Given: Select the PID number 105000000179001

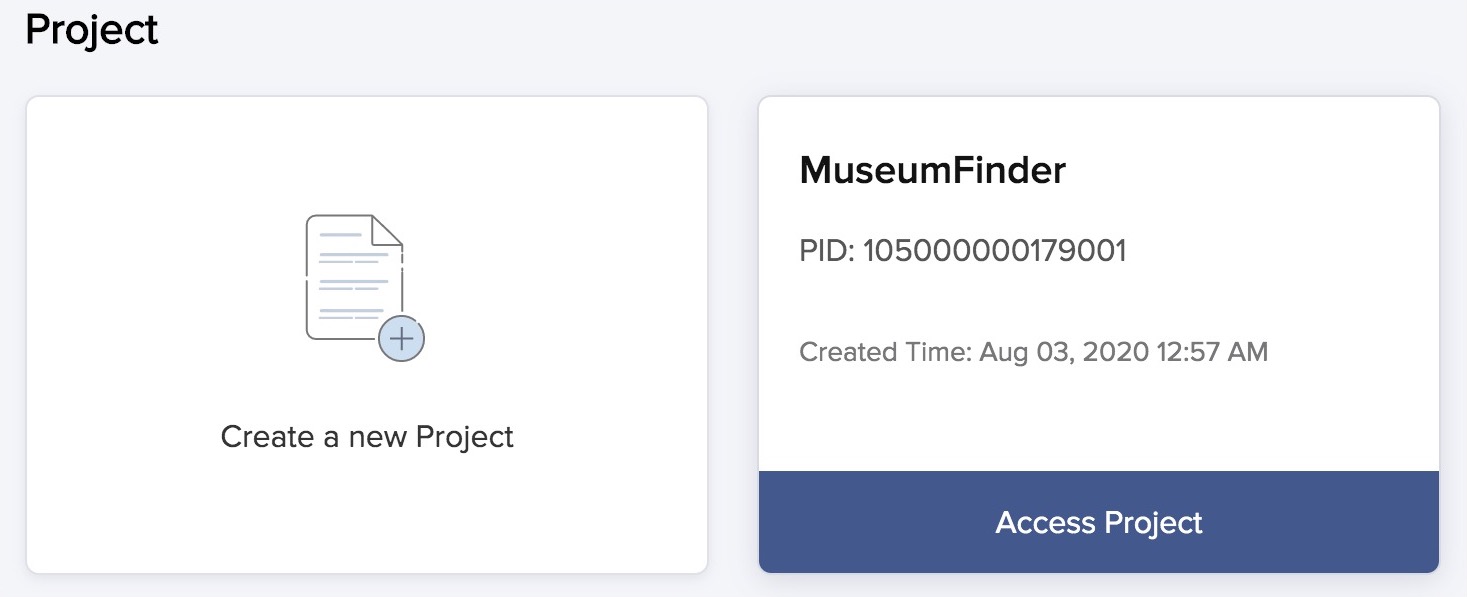Looking at the screenshot, I should point(994,251).
